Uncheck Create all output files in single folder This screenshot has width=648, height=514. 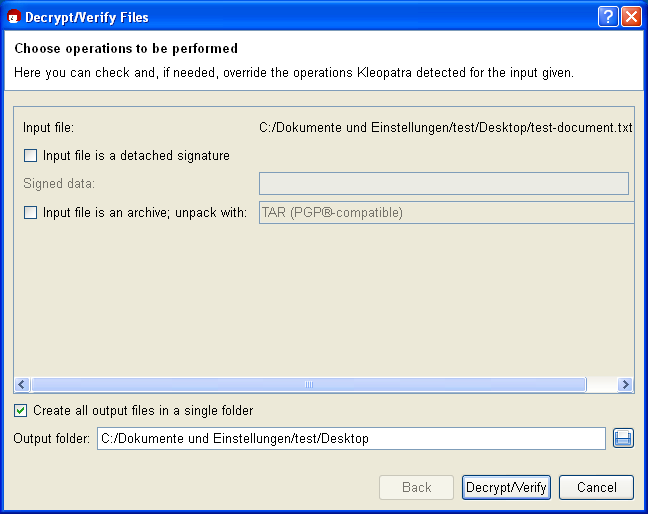pyautogui.click(x=20, y=411)
